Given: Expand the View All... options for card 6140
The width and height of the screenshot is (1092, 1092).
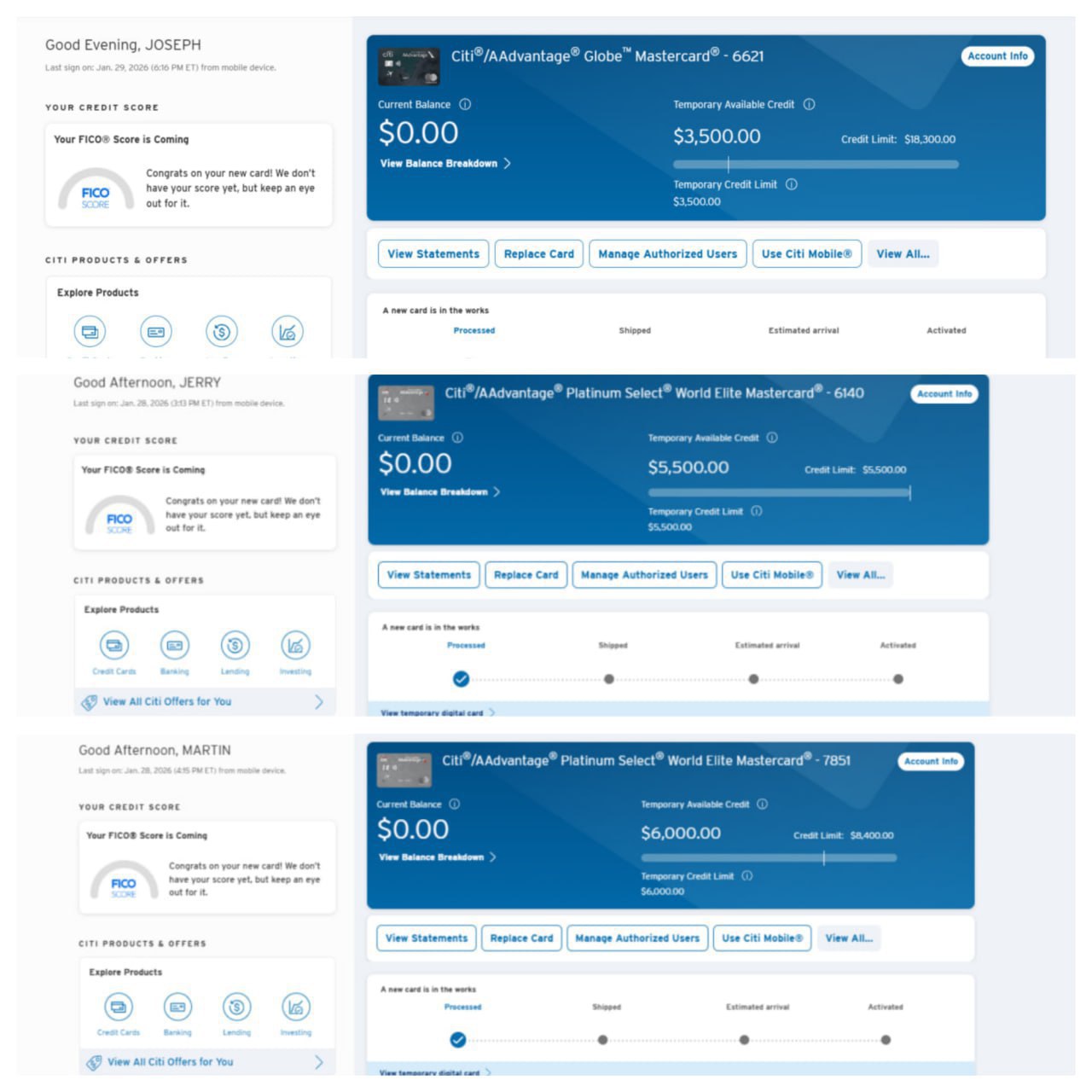Looking at the screenshot, I should (860, 575).
